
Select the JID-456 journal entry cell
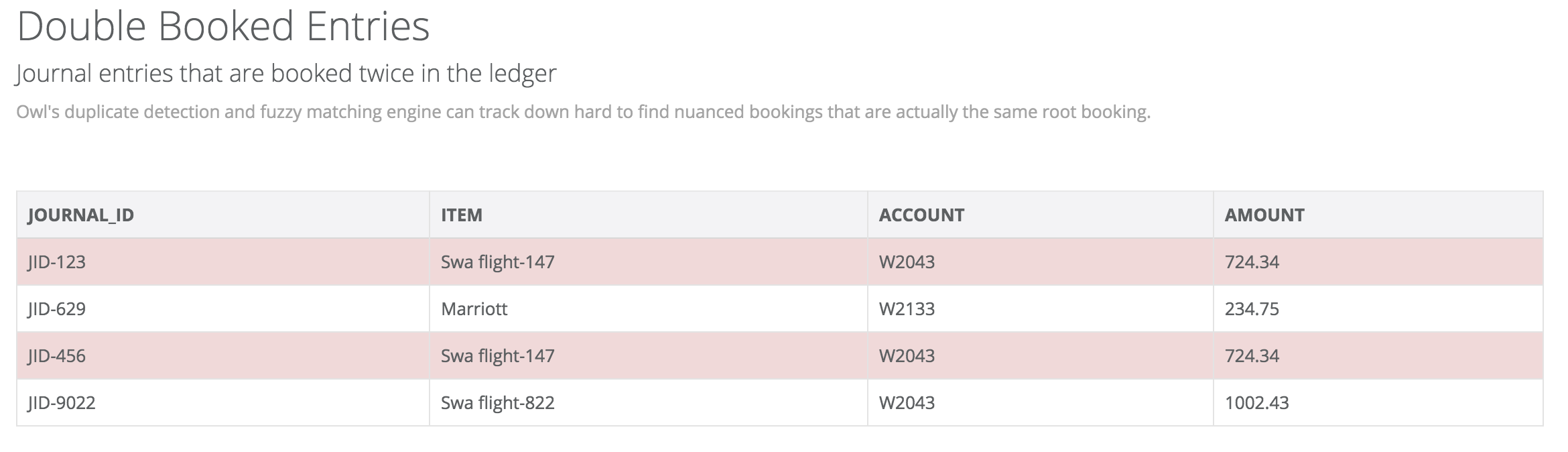(x=57, y=356)
